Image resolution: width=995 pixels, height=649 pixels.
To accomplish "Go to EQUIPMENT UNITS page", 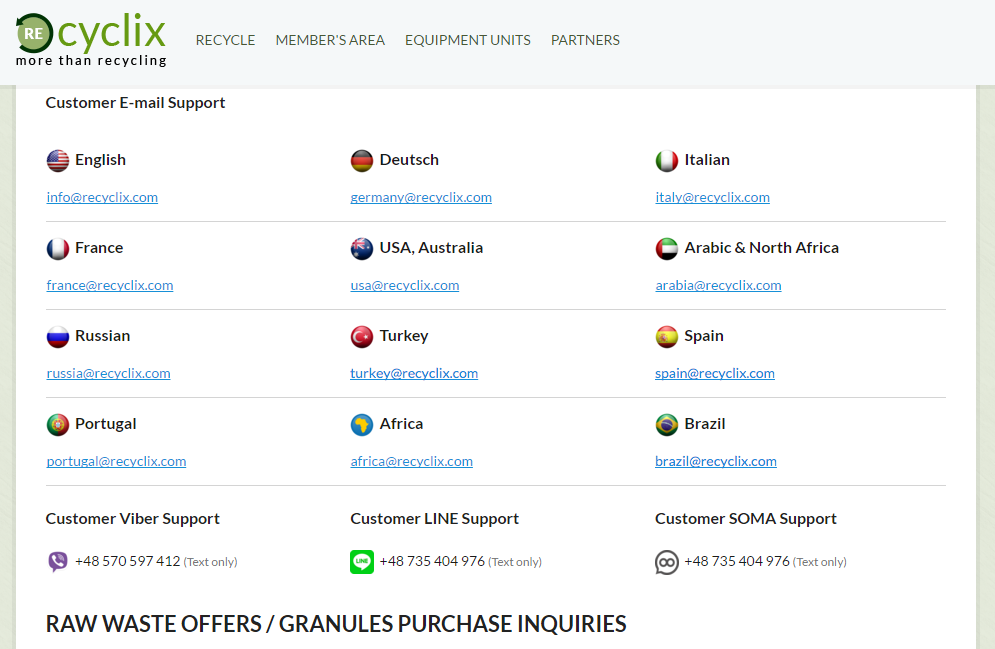I will [468, 40].
